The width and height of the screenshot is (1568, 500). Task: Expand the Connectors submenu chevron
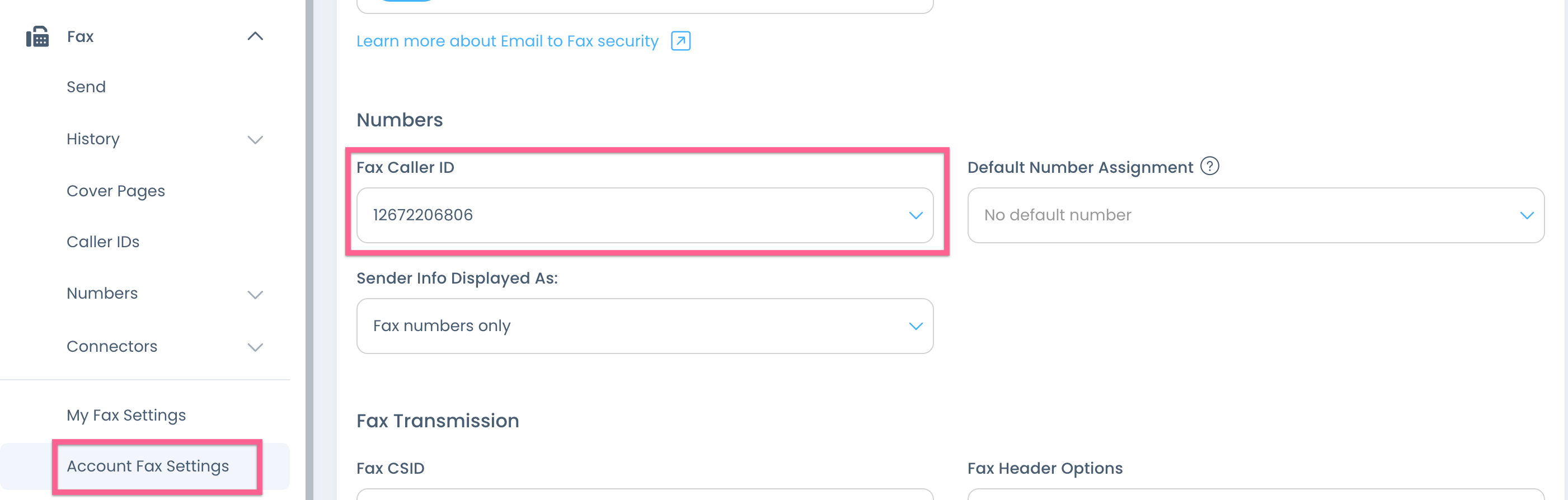255,347
